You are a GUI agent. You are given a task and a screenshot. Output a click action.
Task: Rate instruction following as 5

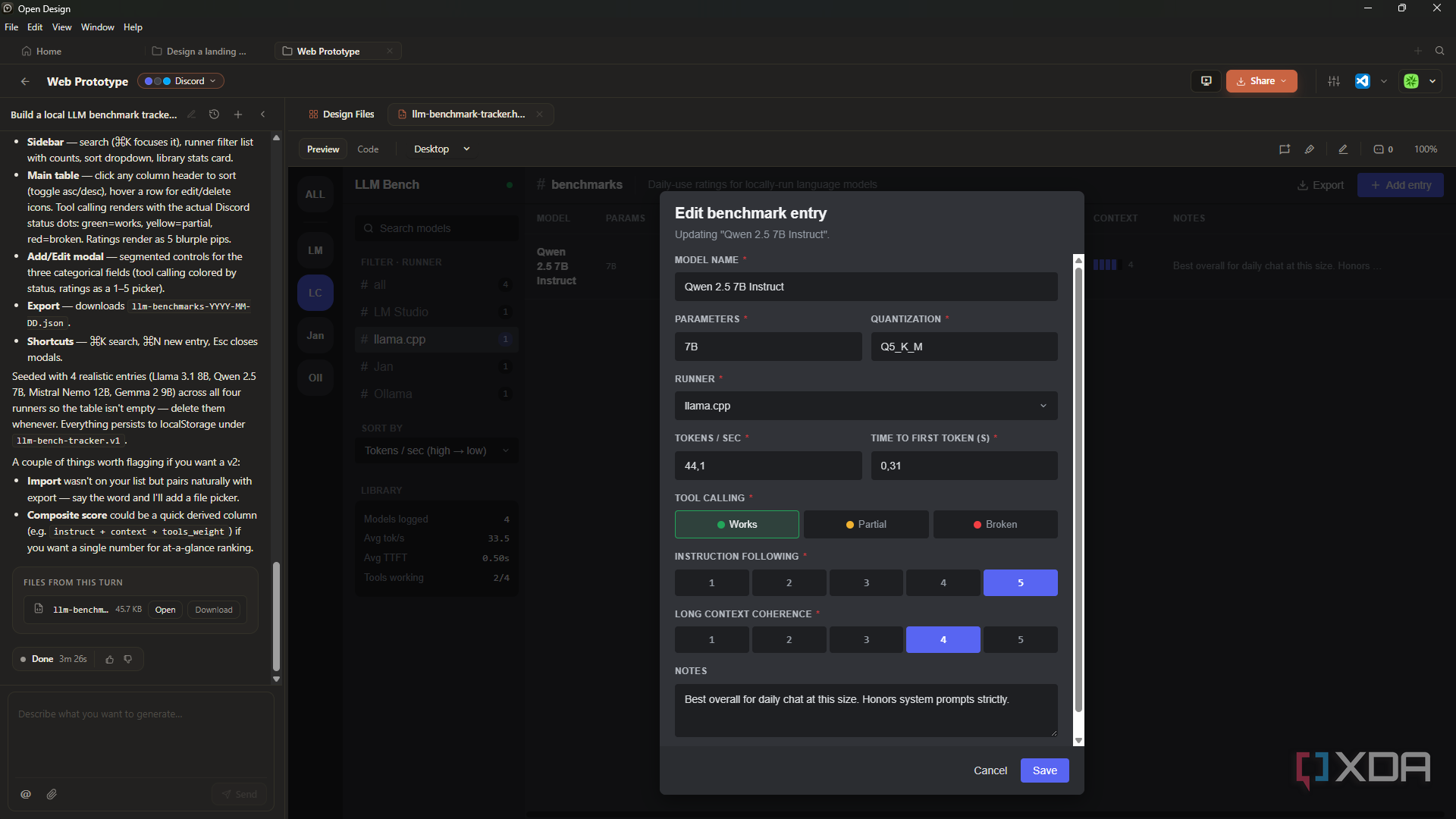pos(1020,582)
